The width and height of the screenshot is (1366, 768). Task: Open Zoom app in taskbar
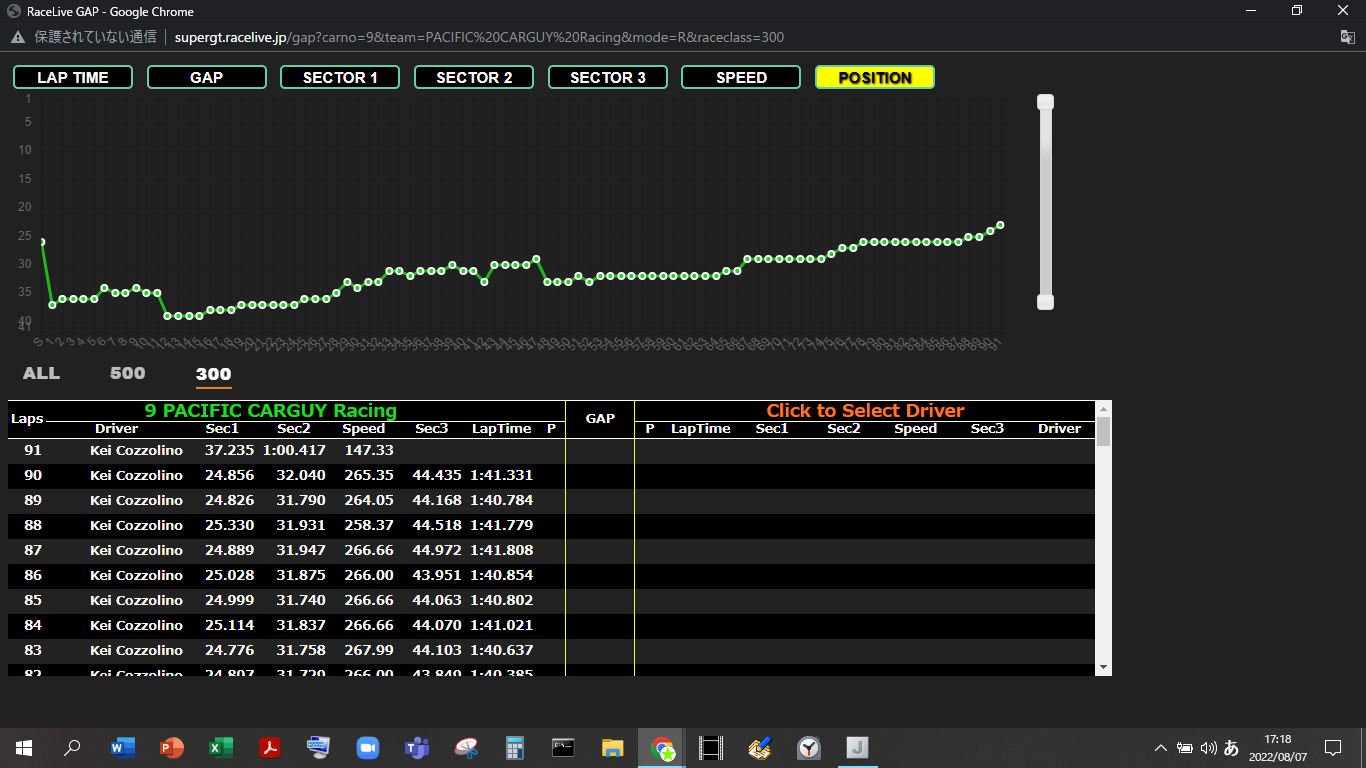(368, 747)
